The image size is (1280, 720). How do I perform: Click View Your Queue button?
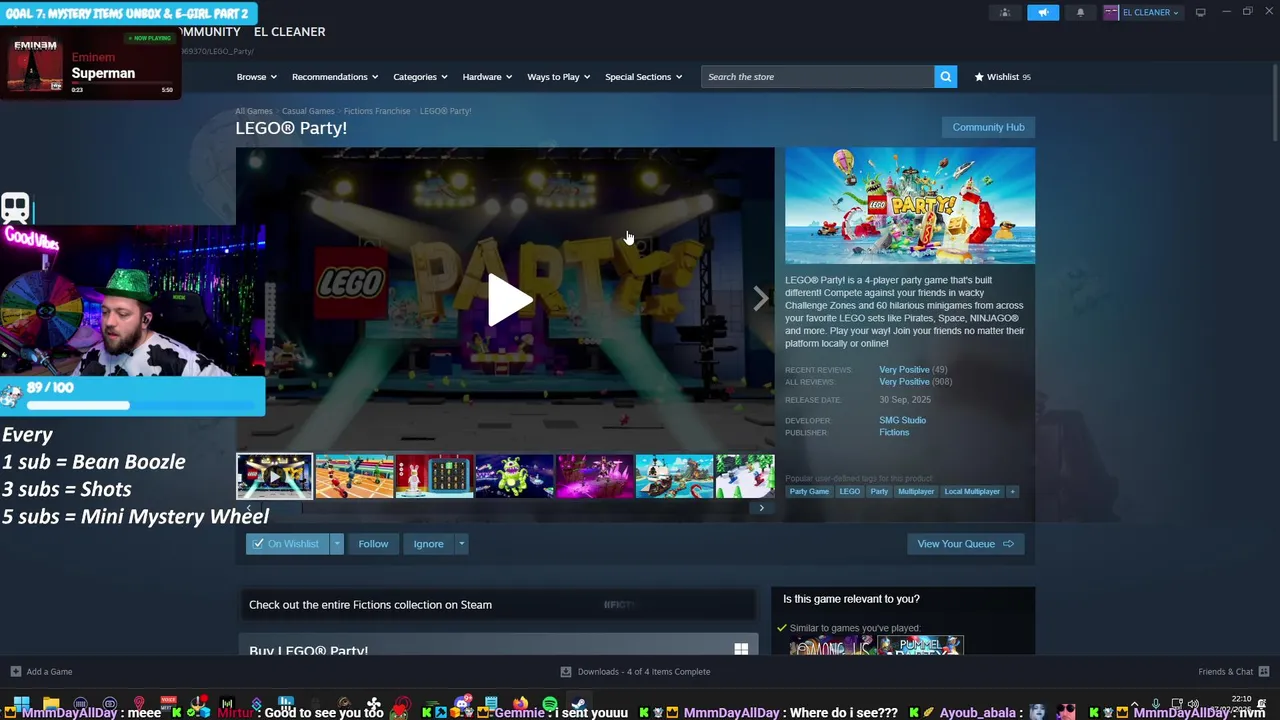(x=965, y=544)
